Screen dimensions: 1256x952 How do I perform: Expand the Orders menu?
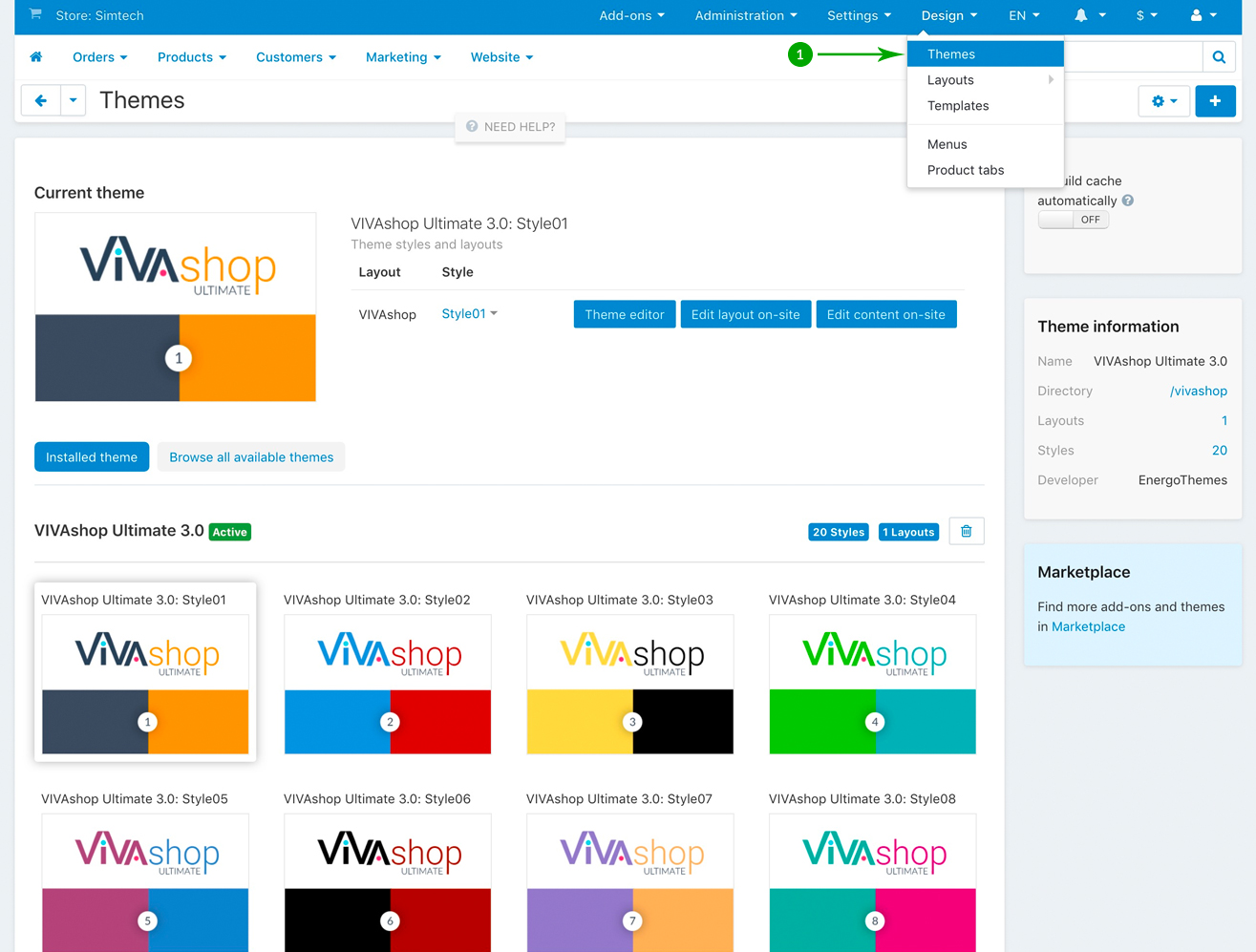pos(99,57)
